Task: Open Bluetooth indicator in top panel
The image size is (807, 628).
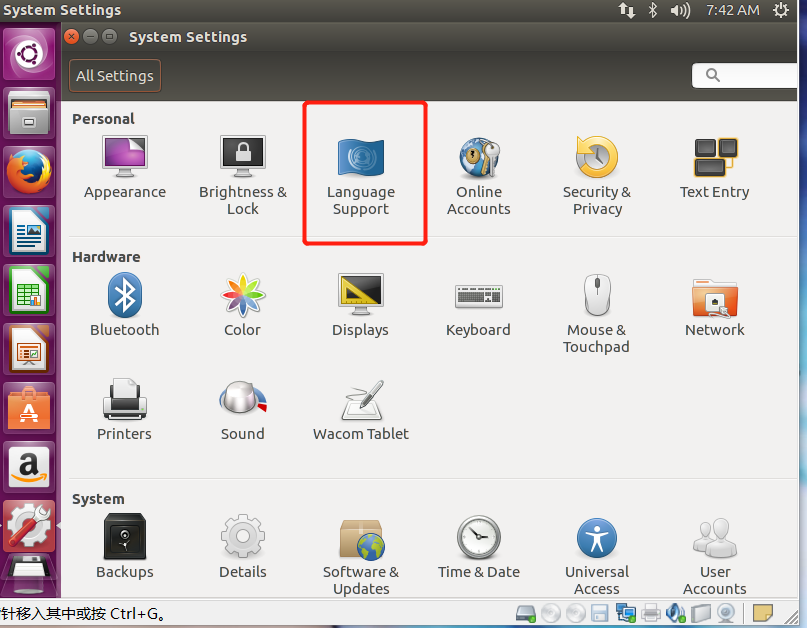Action: 653,10
